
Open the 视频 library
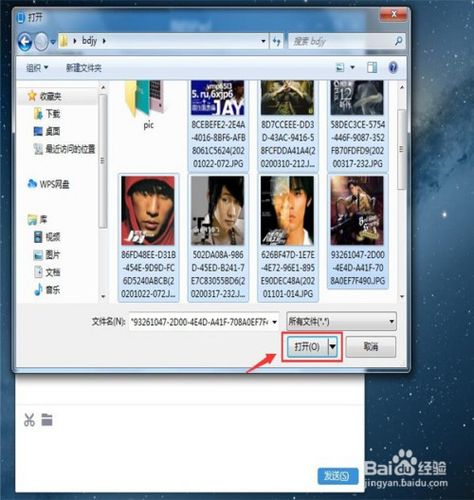[53, 237]
